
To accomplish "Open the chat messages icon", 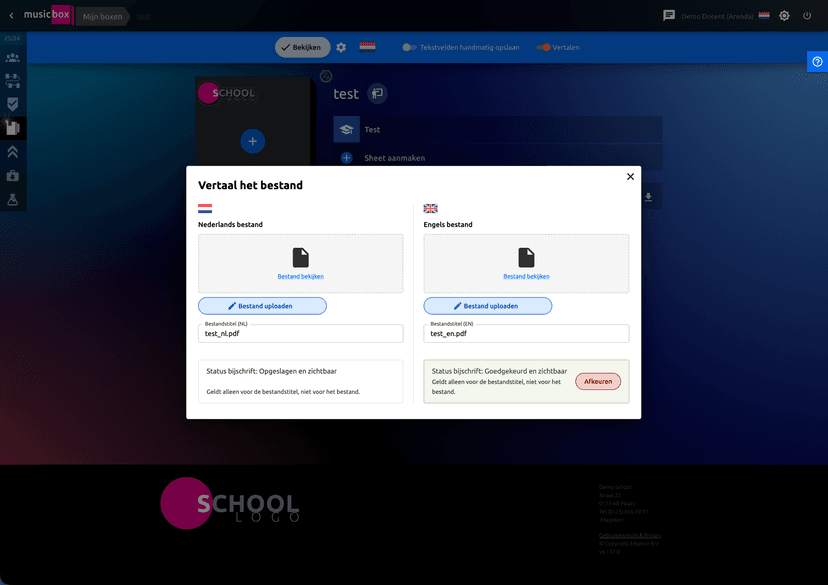I will pyautogui.click(x=669, y=15).
